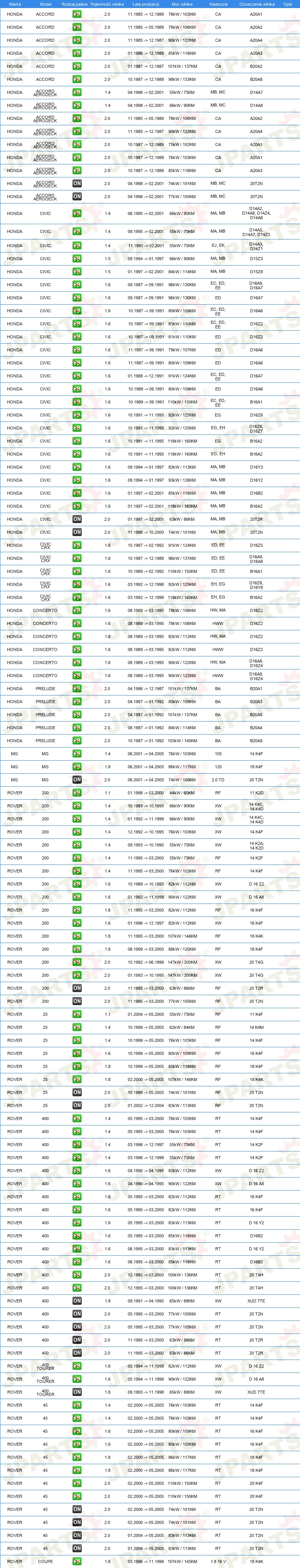Click date cell 04.1986 -> 12.1987
Viewport: 300px width, 1568px height.
[x=145, y=689]
